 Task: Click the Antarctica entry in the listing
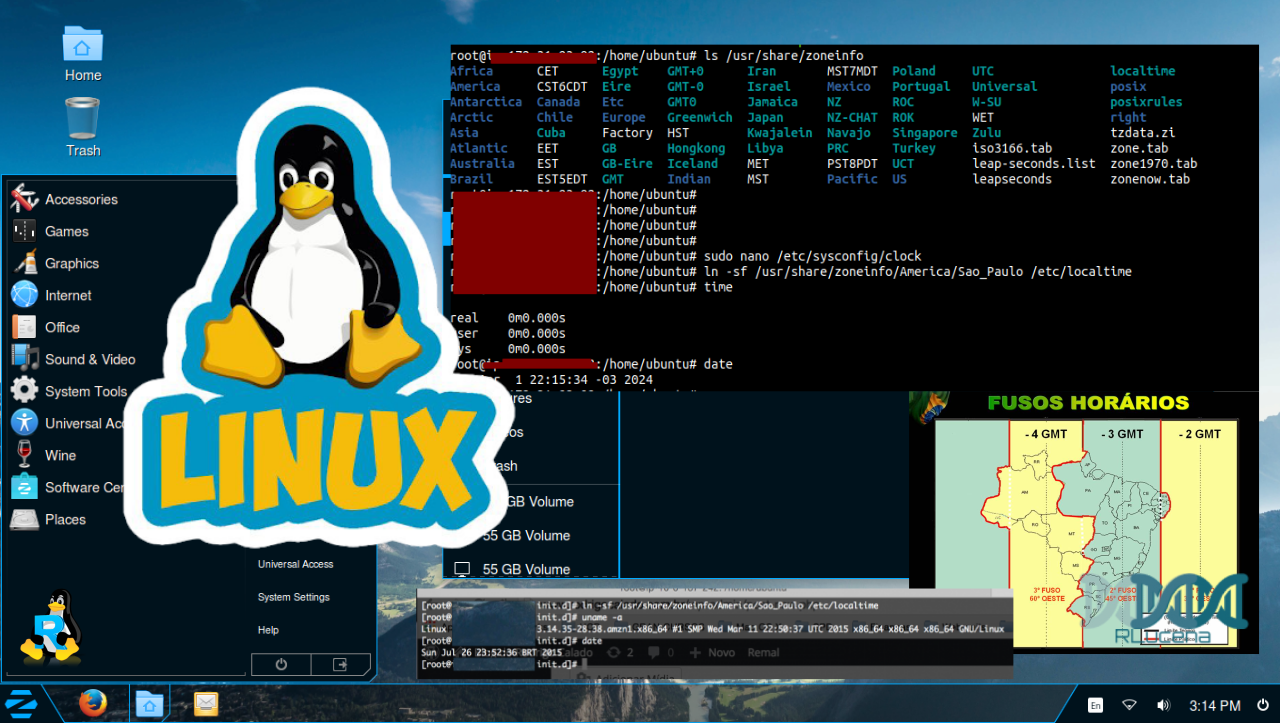[486, 101]
